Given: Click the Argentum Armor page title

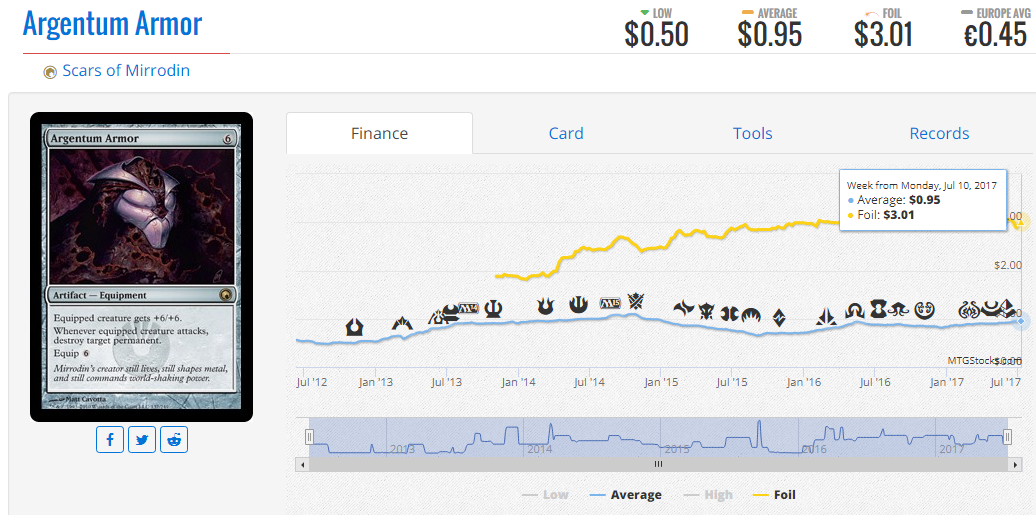Looking at the screenshot, I should [x=112, y=24].
